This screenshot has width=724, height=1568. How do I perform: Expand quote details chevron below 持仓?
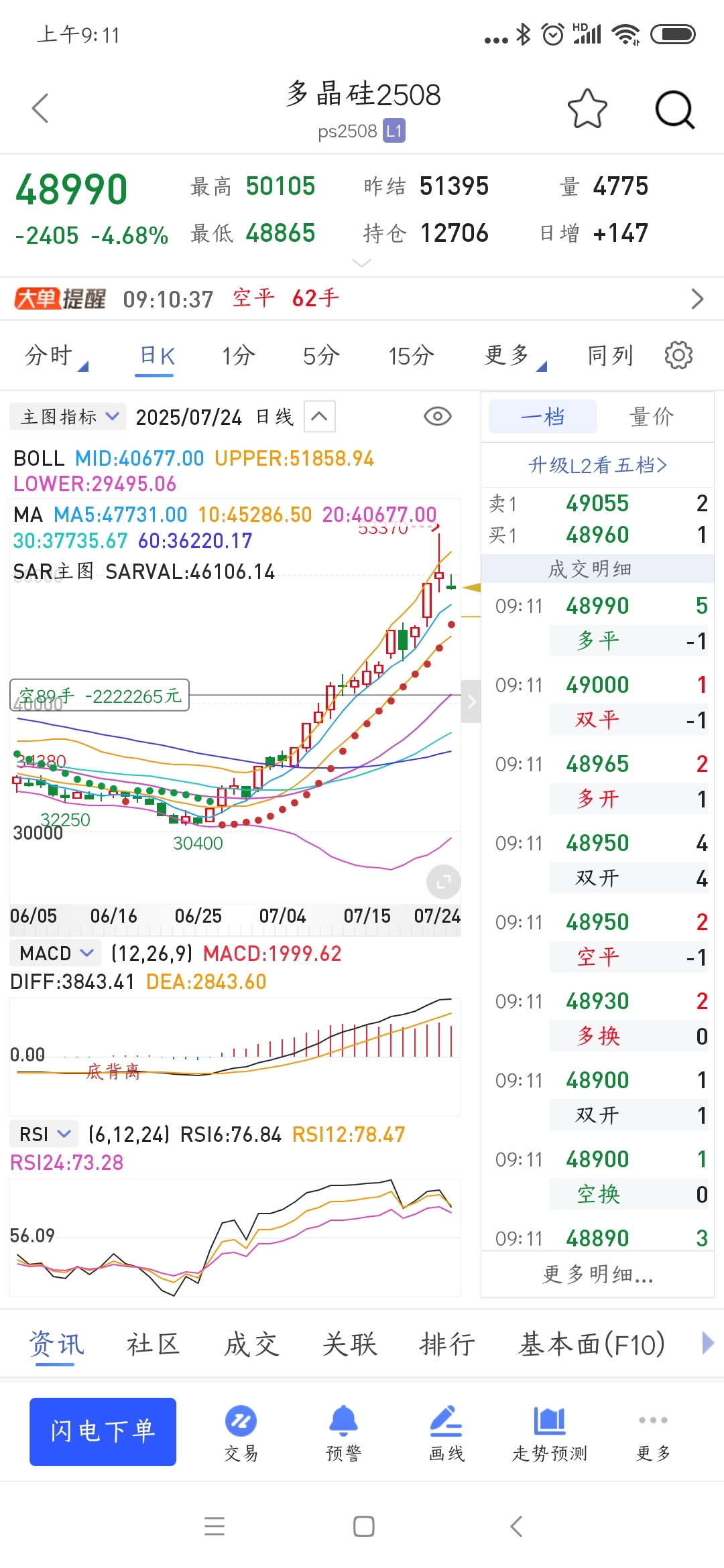(361, 263)
